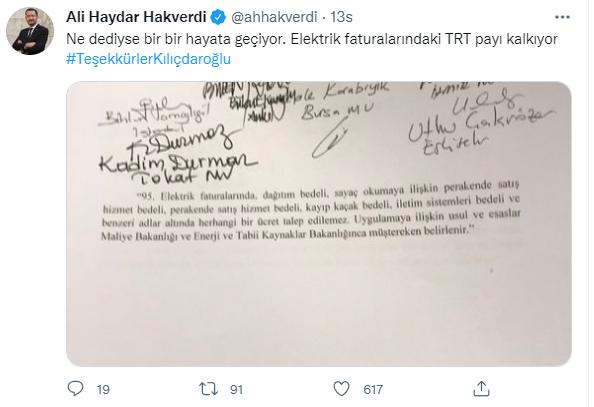
Task: Open the three-dot more options menu
Action: pos(562,17)
